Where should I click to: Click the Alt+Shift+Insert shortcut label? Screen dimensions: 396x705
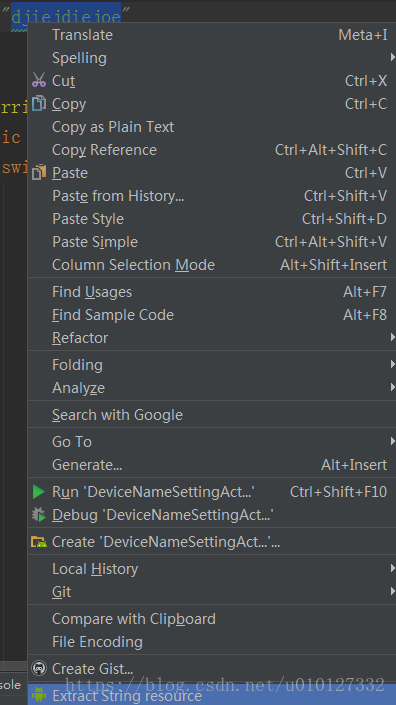pos(334,265)
